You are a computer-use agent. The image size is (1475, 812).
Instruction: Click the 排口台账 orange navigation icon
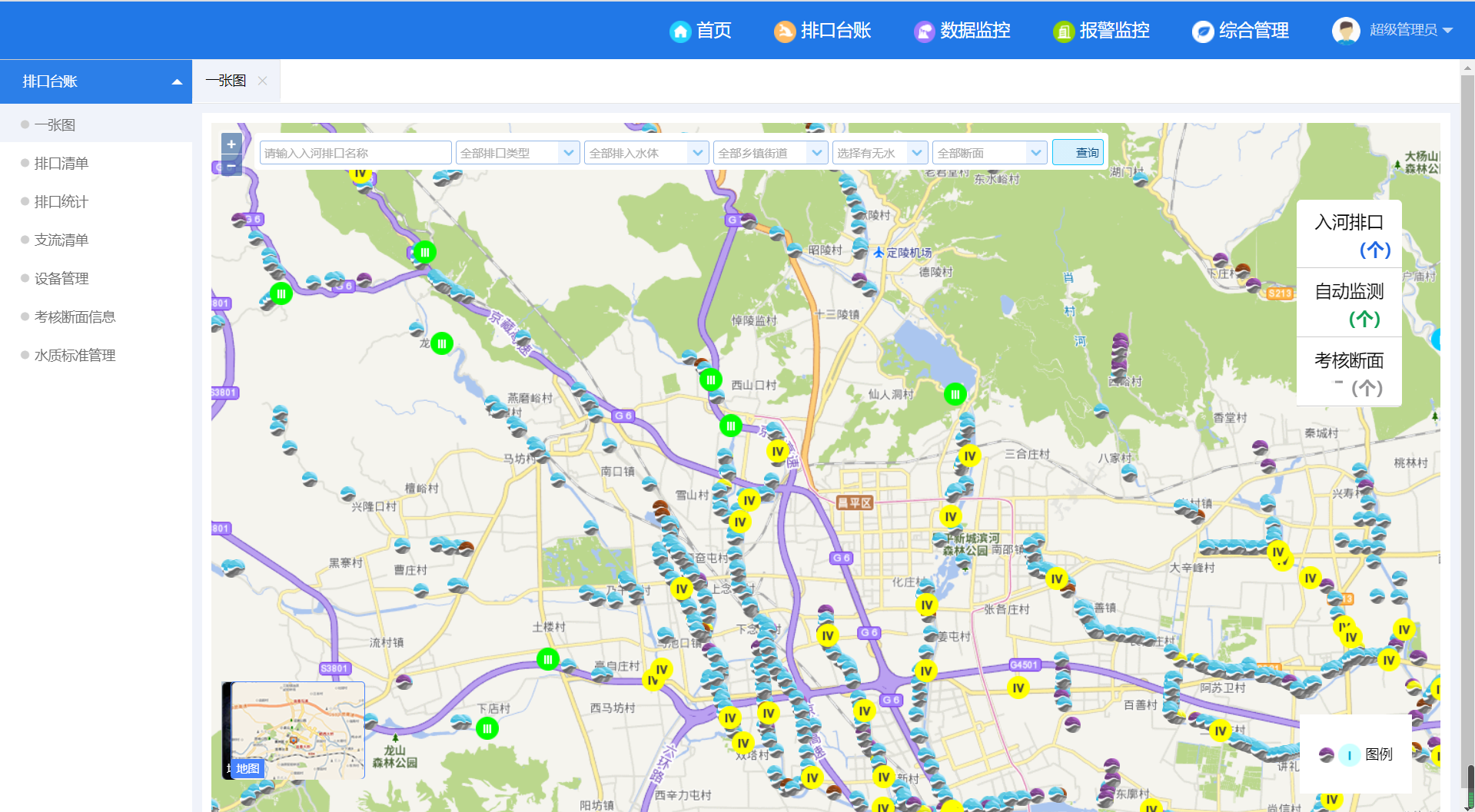click(784, 31)
